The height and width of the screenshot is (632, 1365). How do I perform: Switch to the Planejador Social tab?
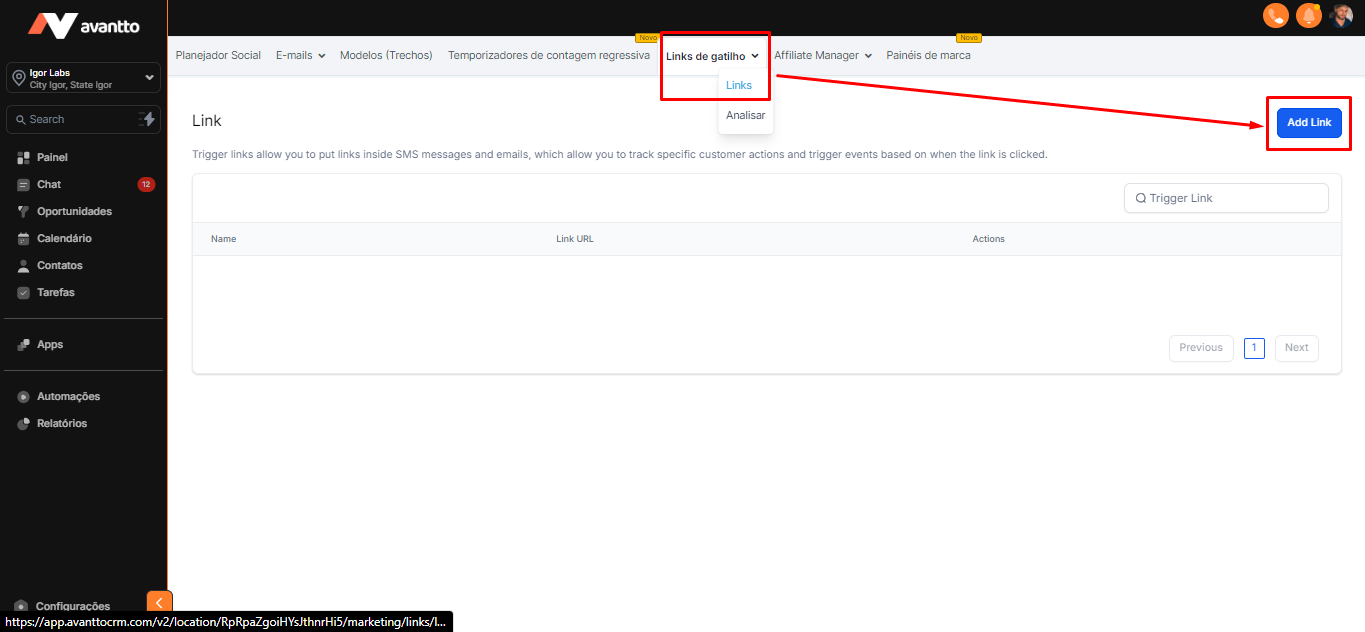(x=218, y=56)
